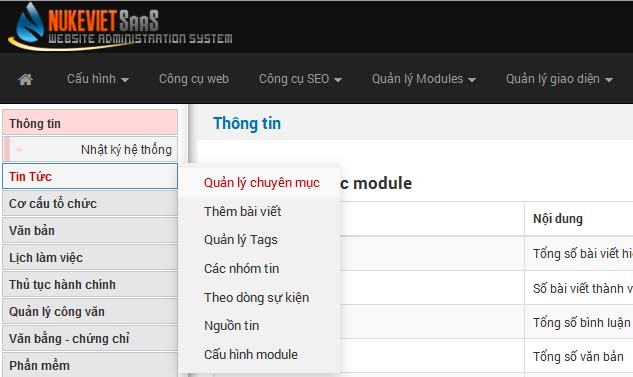This screenshot has height=377, width=633.
Task: Click the home icon in navigation bar
Action: 25,79
